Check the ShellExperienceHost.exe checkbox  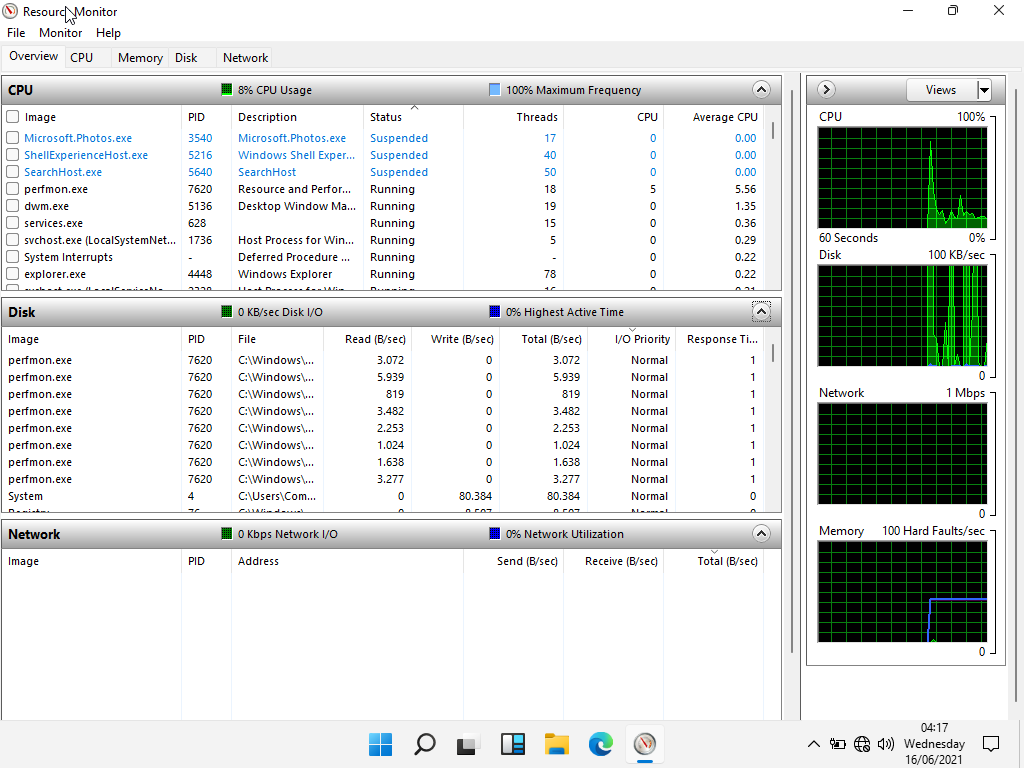coord(12,155)
